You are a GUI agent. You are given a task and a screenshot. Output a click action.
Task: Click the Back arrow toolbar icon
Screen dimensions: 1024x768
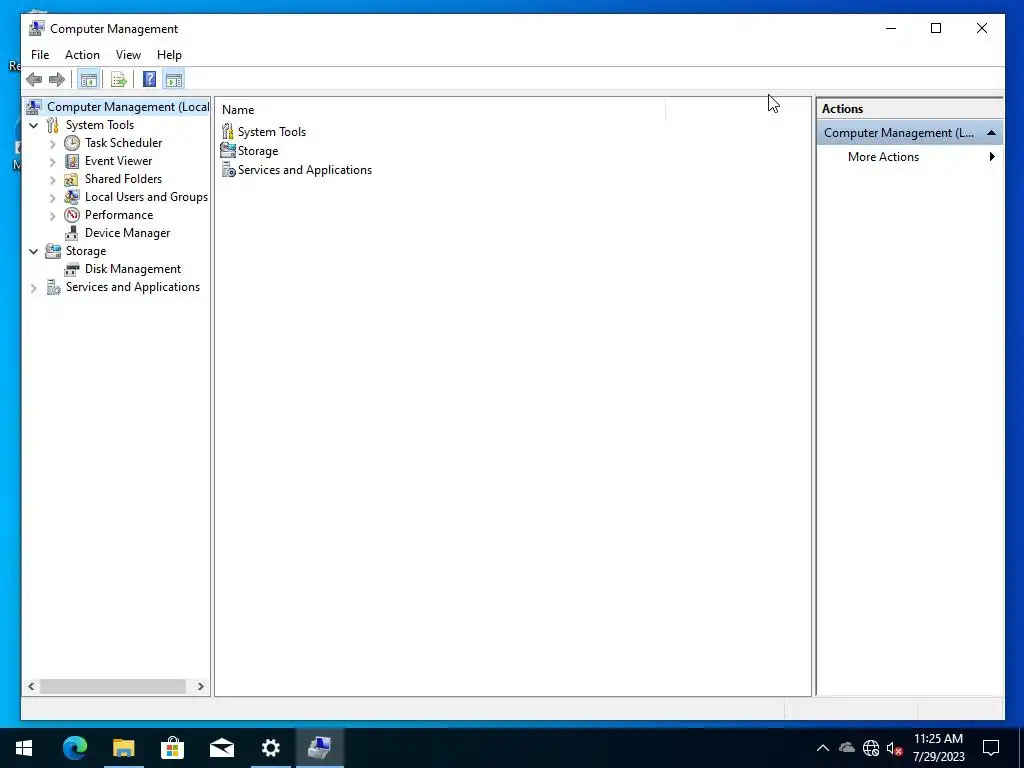34,80
